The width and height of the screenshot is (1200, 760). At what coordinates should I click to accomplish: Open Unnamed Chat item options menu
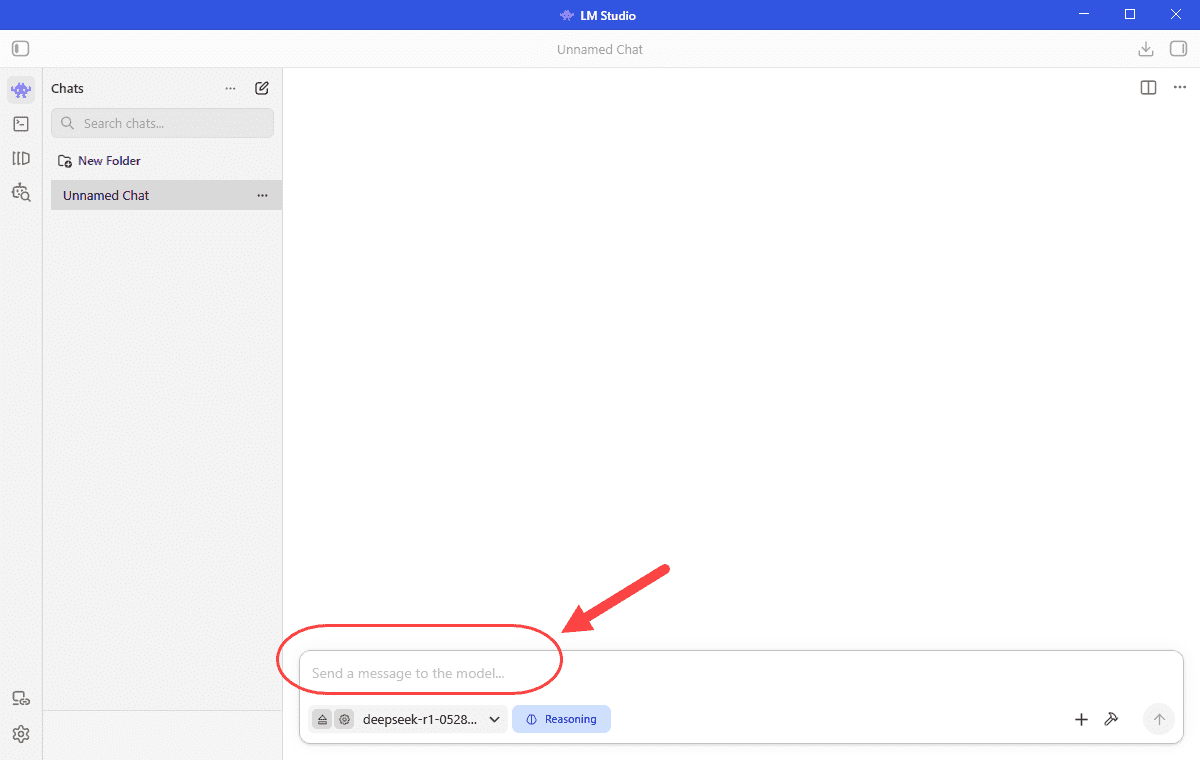point(262,195)
